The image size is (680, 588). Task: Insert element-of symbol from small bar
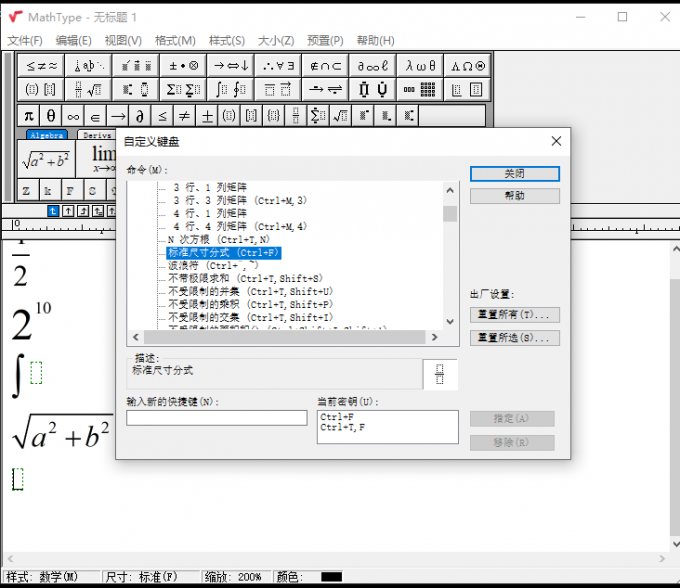95,116
